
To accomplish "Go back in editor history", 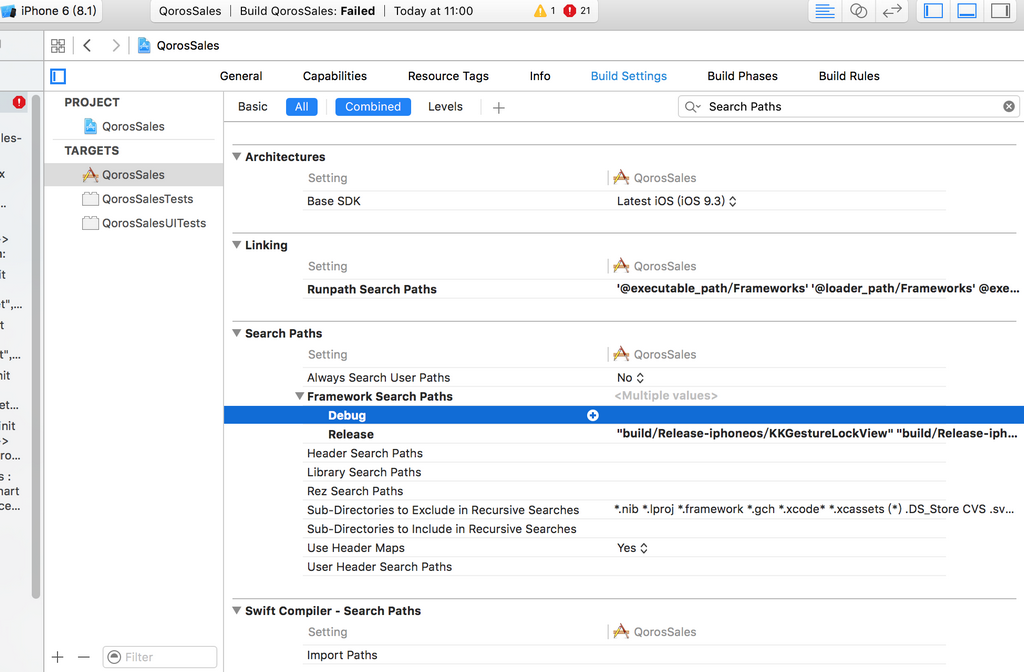I will tap(88, 46).
